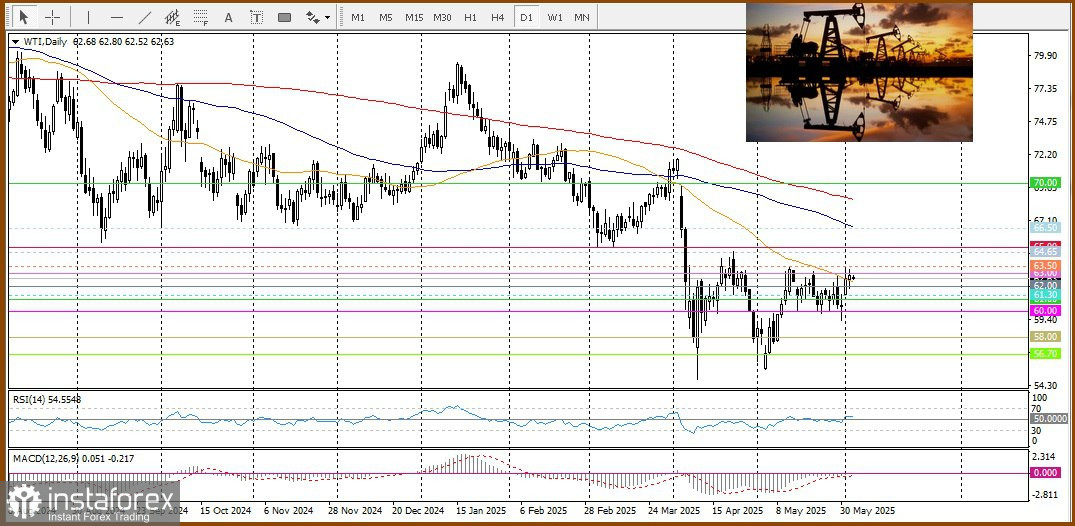Screen dimensions: 1075x526
Task: Click the 59.40 price axis value
Action: tap(1045, 320)
